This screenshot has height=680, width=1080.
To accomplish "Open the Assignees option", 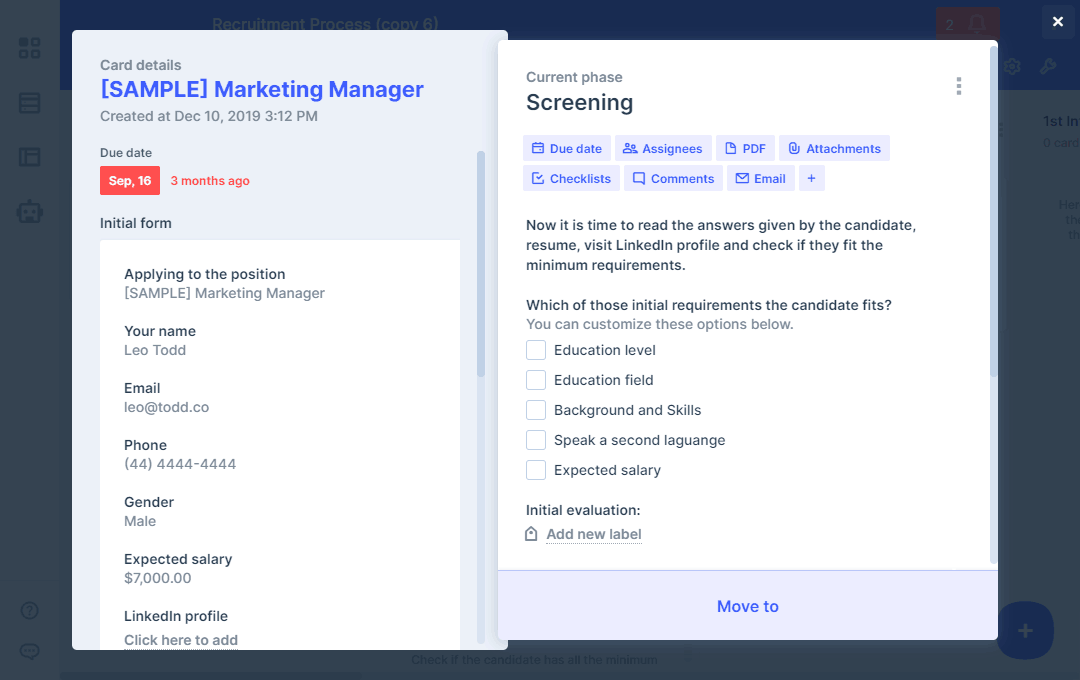I will (x=662, y=148).
